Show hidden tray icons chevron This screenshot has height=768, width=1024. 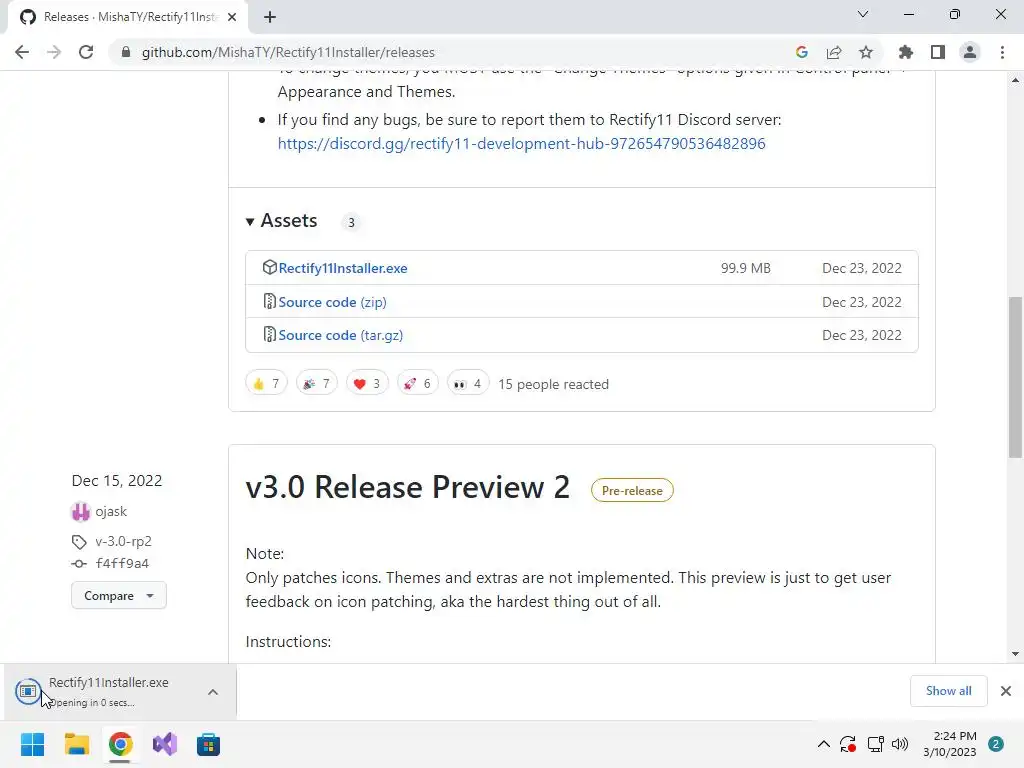(x=824, y=744)
